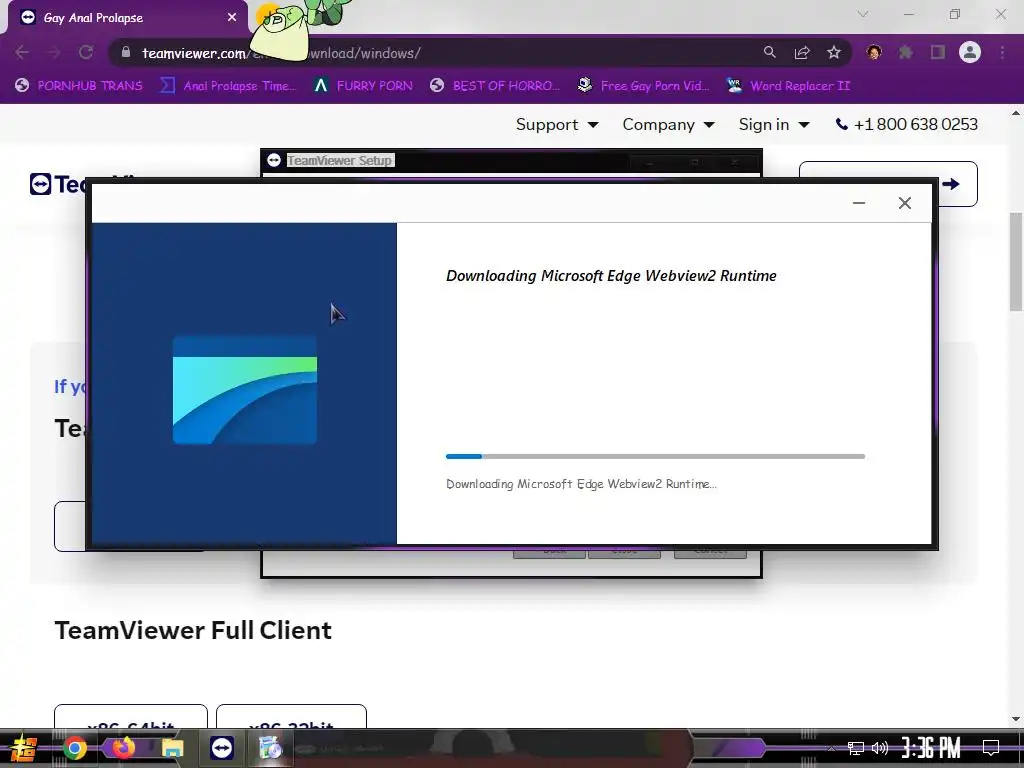1024x768 pixels.
Task: Click the TeamViewer Full Client heading
Action: click(193, 630)
